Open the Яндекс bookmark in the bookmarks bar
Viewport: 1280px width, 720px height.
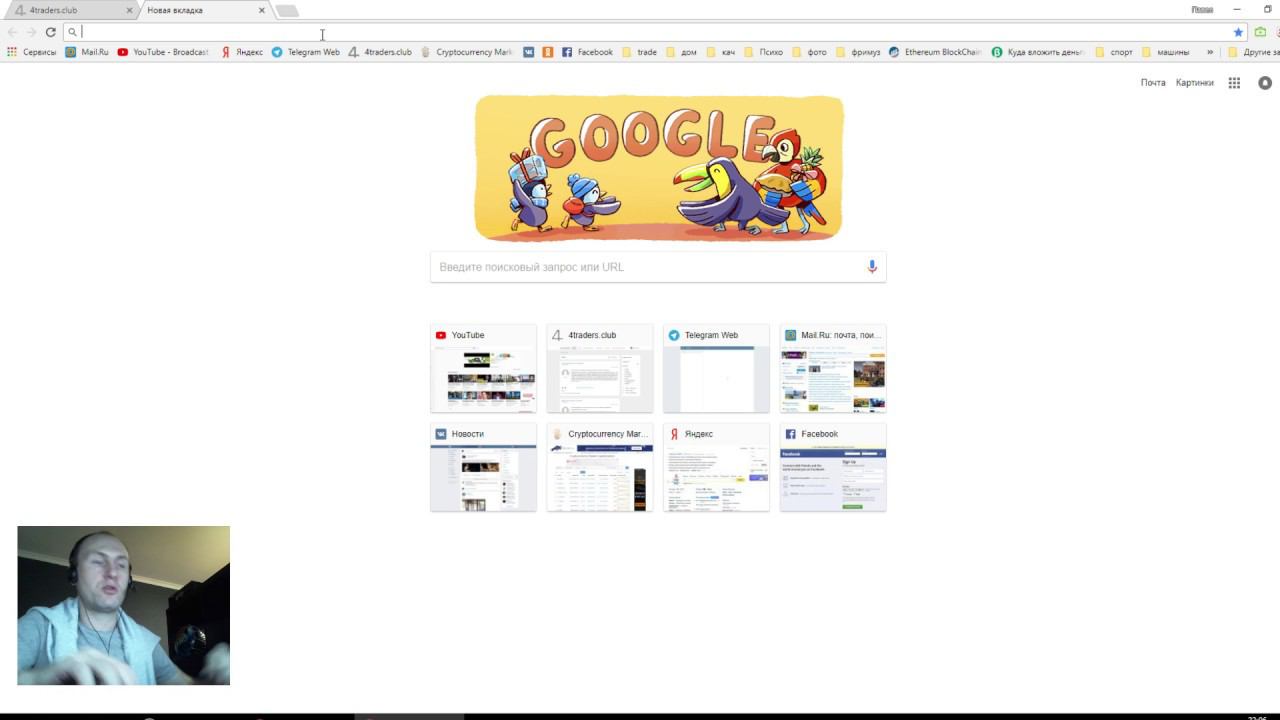tap(242, 52)
